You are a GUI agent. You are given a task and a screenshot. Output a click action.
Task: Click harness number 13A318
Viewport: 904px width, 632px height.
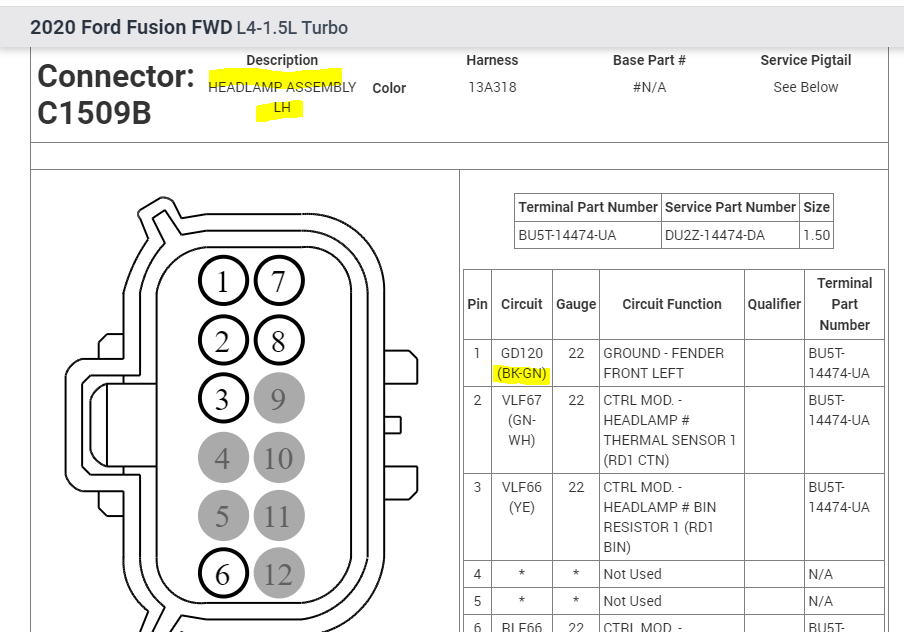[x=492, y=87]
